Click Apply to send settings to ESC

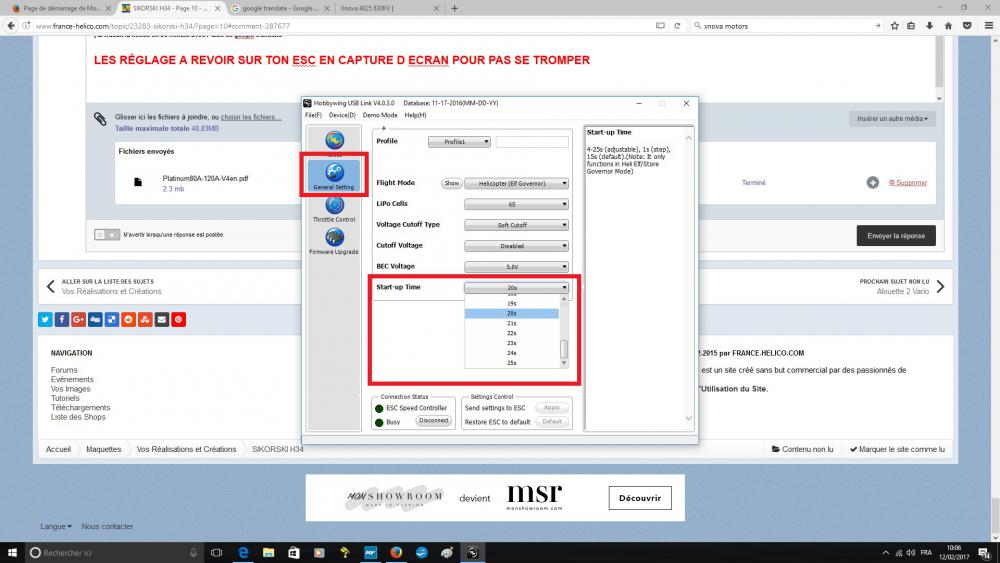point(552,407)
